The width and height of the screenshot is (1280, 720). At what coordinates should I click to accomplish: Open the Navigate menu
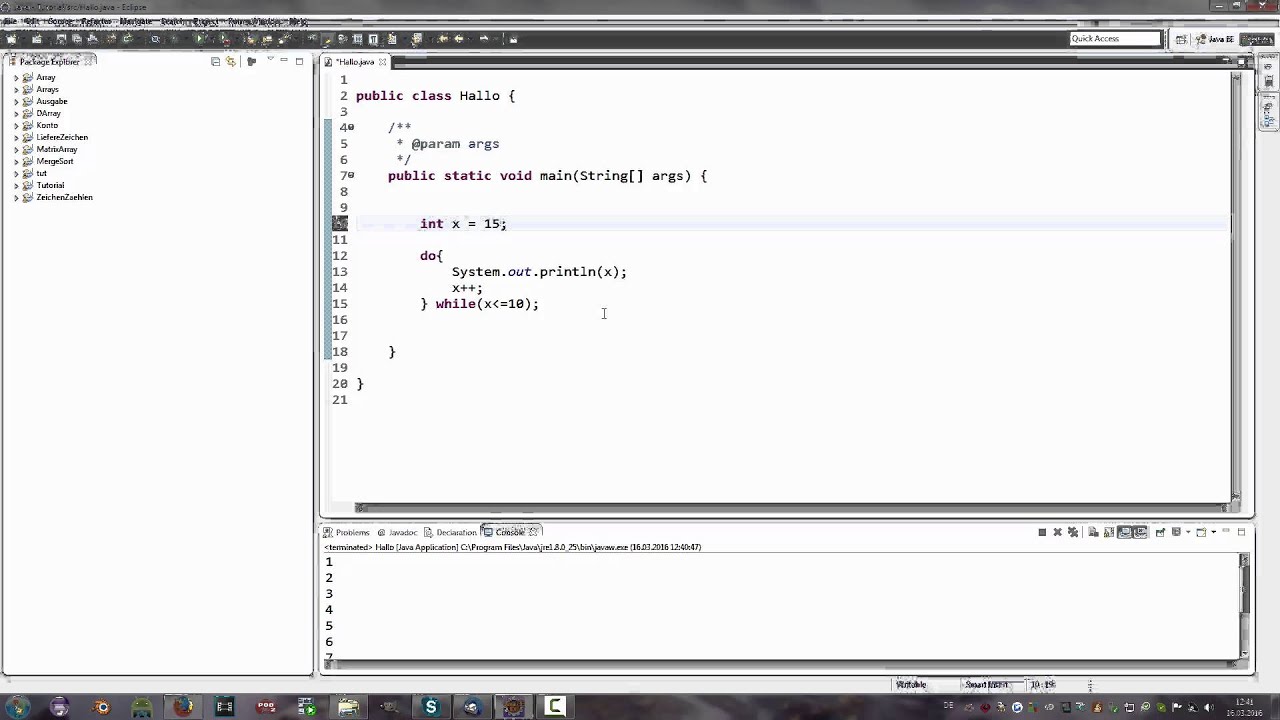coord(136,21)
